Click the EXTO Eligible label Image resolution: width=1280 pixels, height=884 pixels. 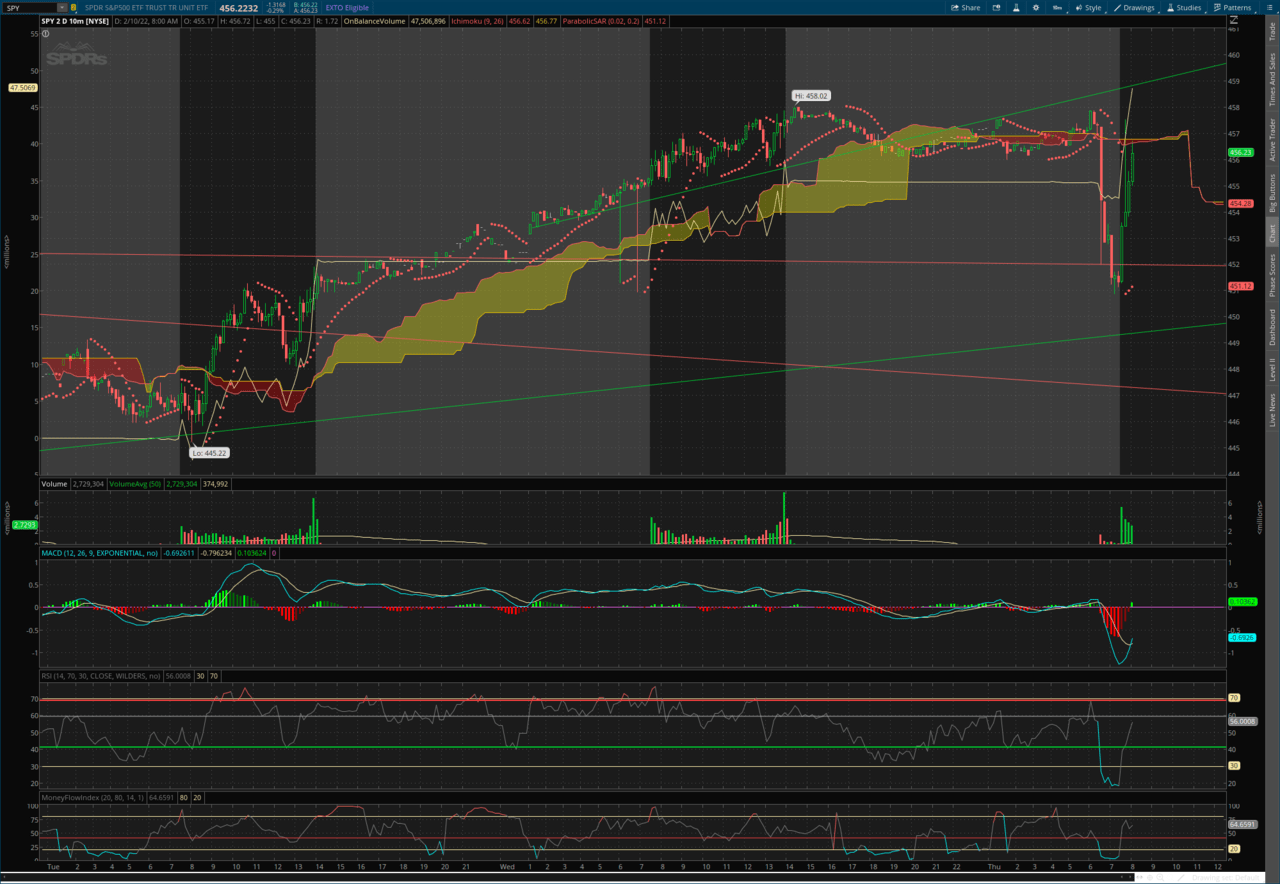(x=347, y=8)
